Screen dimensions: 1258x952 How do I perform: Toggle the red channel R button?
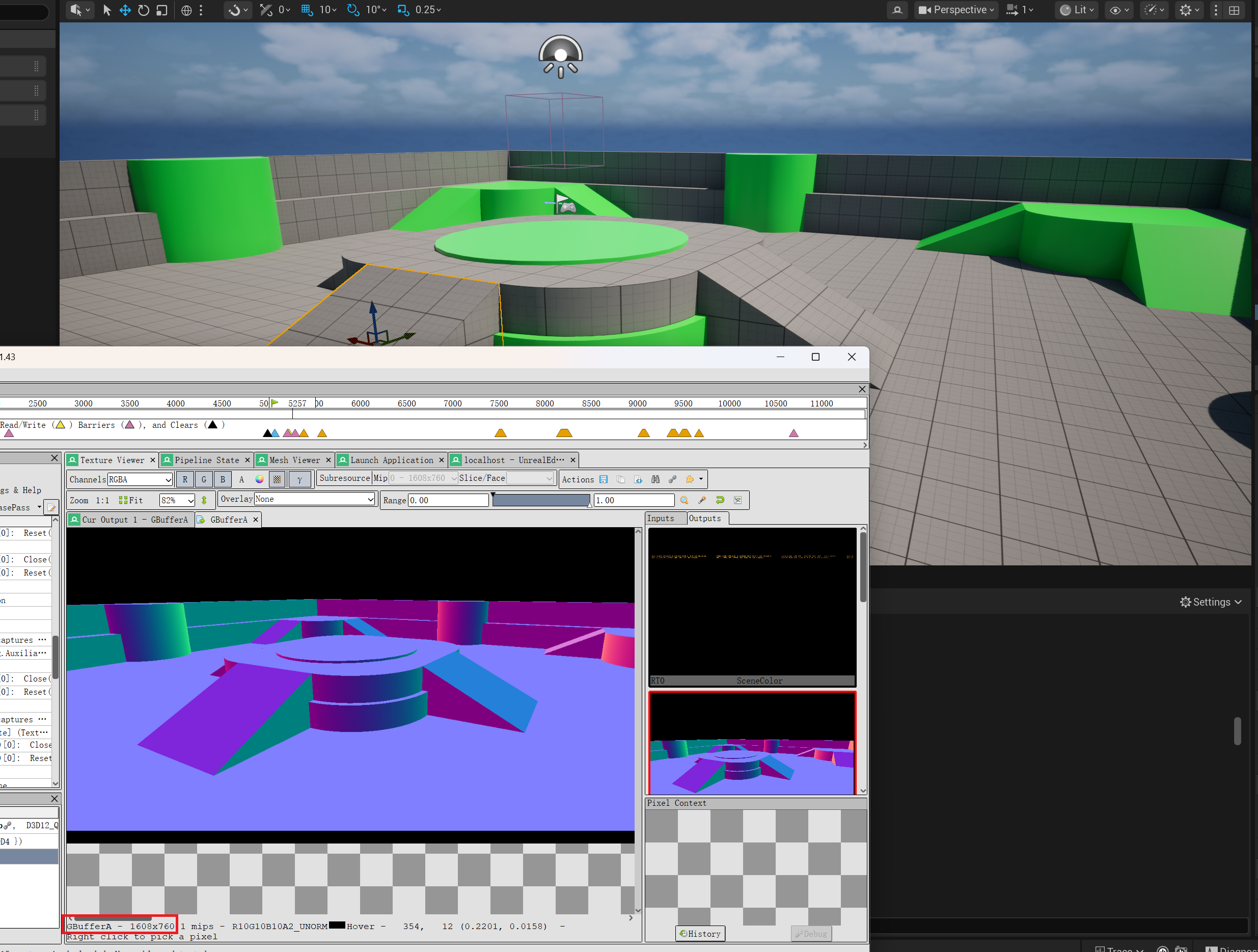coord(185,479)
